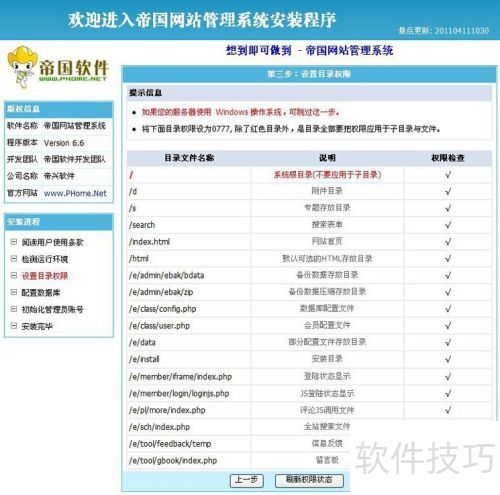Viewport: 500px width, 495px height.
Task: Click checkmark in /e/pl/more/index.php row
Action: click(x=448, y=410)
